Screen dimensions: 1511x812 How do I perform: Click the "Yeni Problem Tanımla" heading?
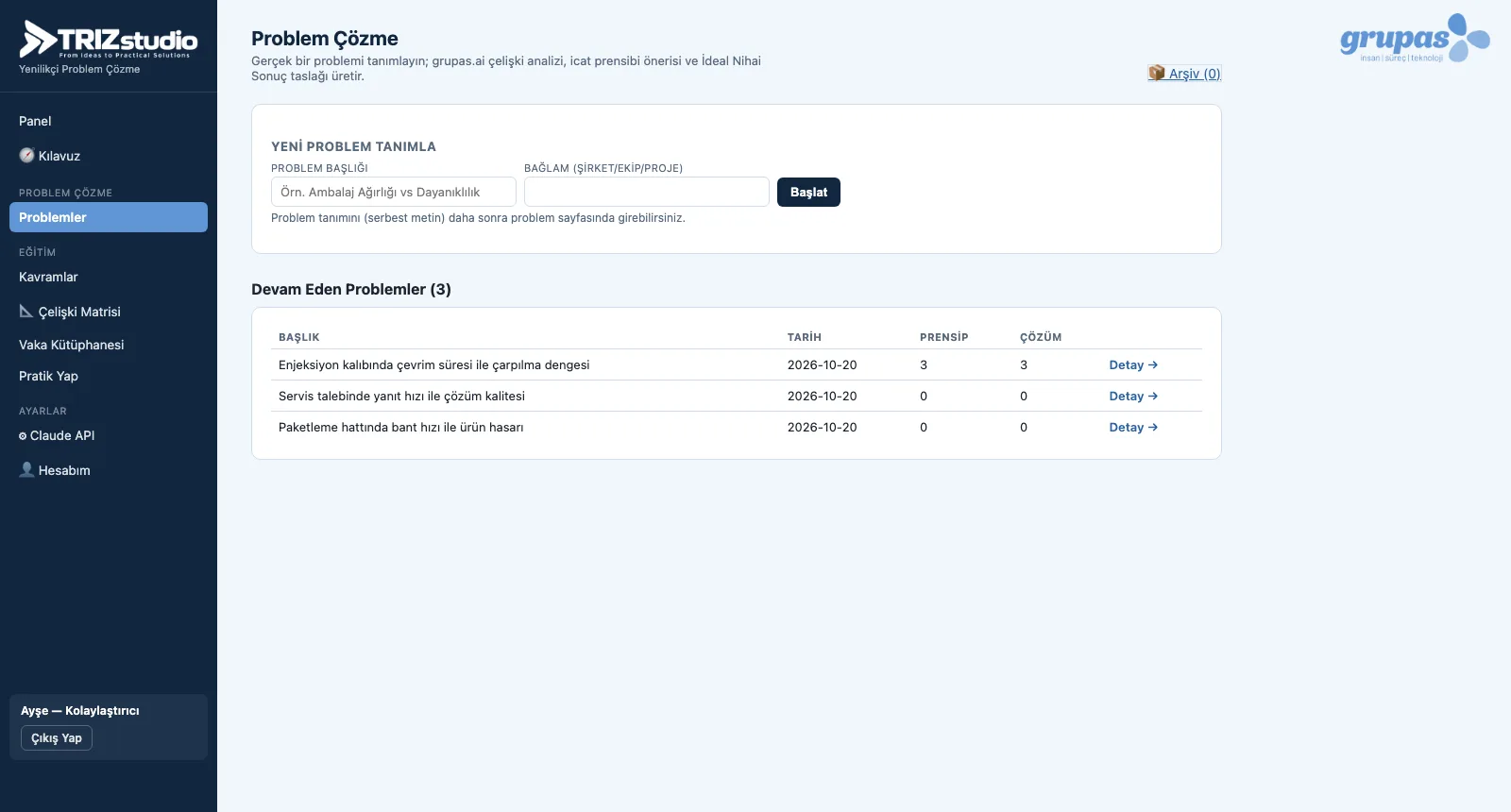click(353, 146)
